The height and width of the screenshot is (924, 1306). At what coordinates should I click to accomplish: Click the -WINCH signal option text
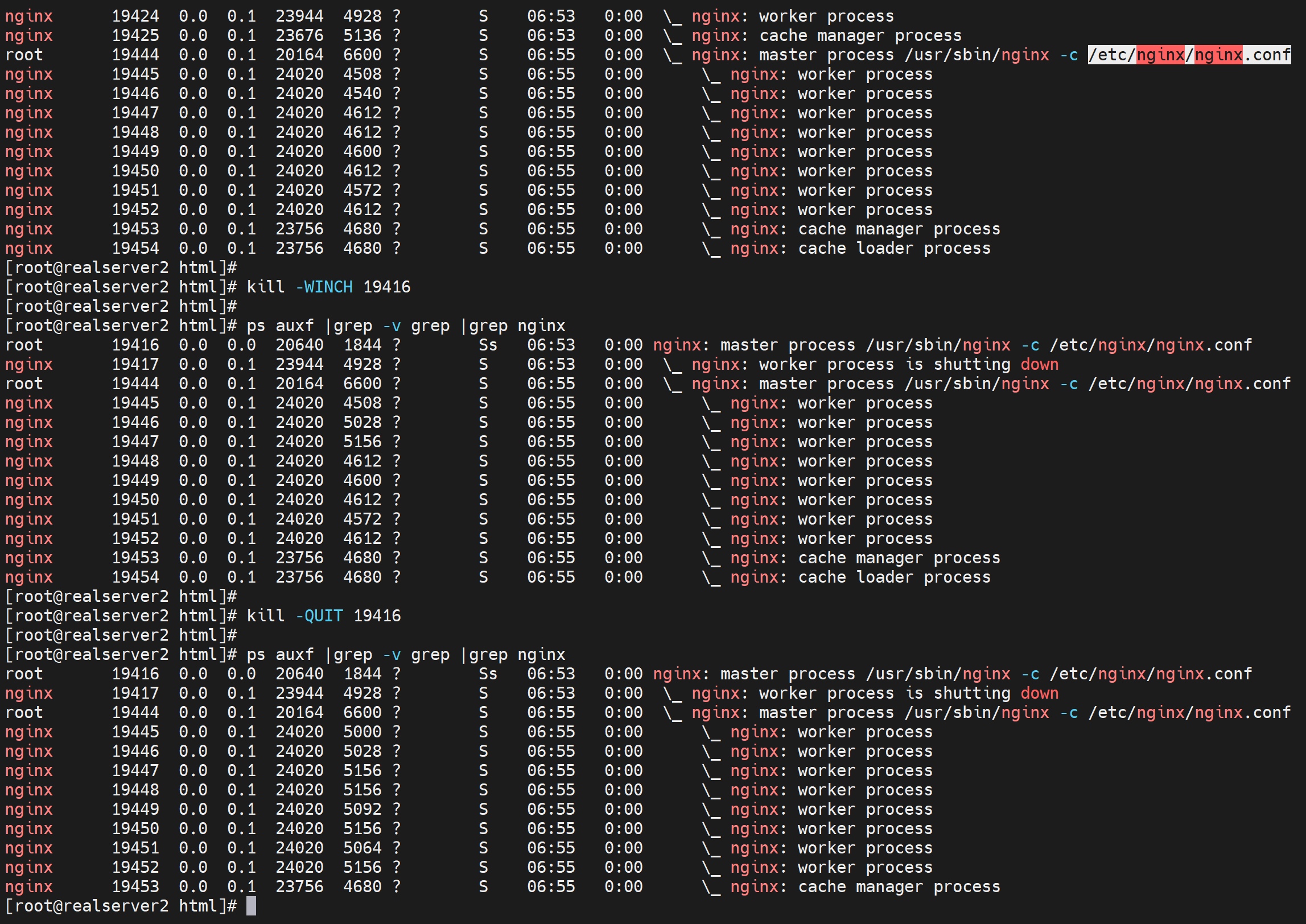(x=324, y=287)
